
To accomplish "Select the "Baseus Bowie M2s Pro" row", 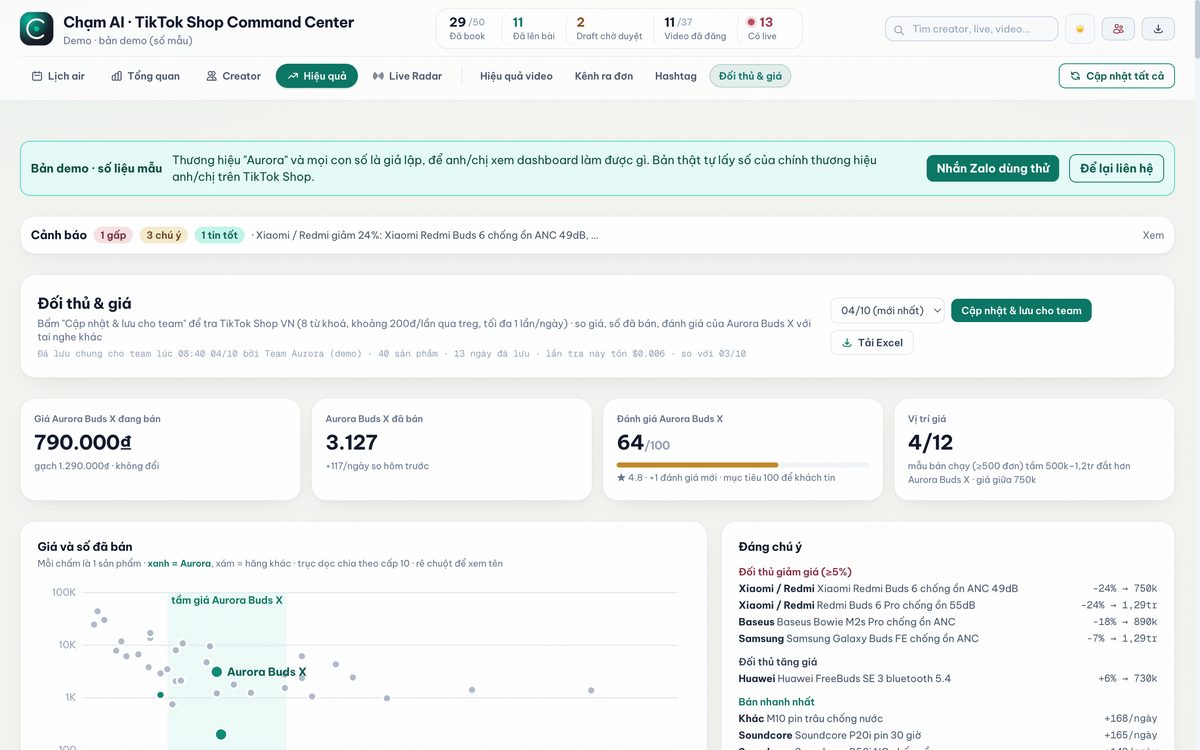I will coord(948,622).
